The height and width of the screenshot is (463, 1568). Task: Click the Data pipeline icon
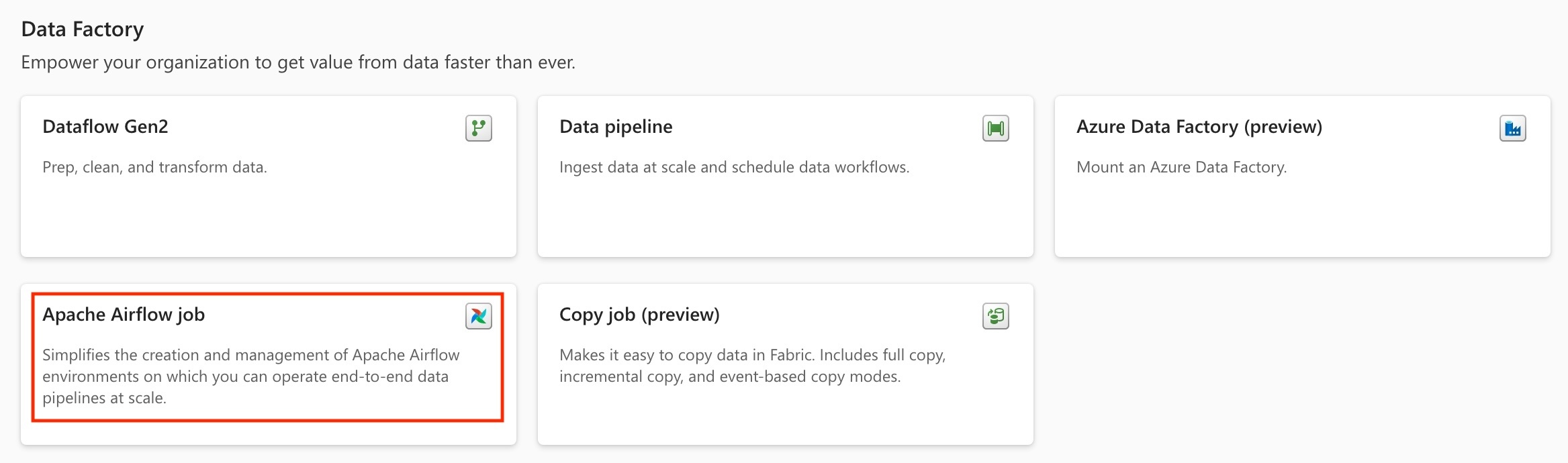pos(995,127)
